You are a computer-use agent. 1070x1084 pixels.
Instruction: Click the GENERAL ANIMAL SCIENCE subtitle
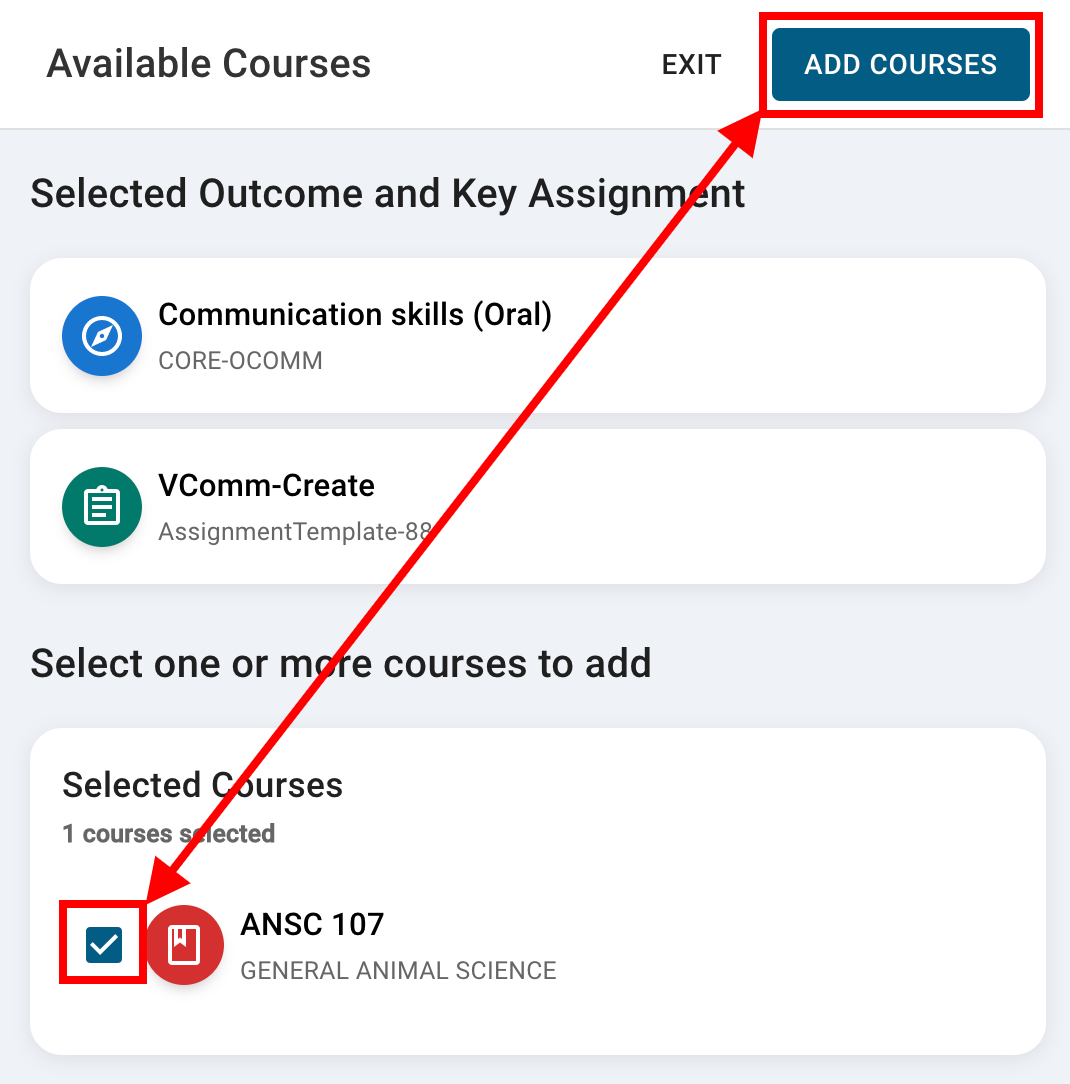(398, 971)
